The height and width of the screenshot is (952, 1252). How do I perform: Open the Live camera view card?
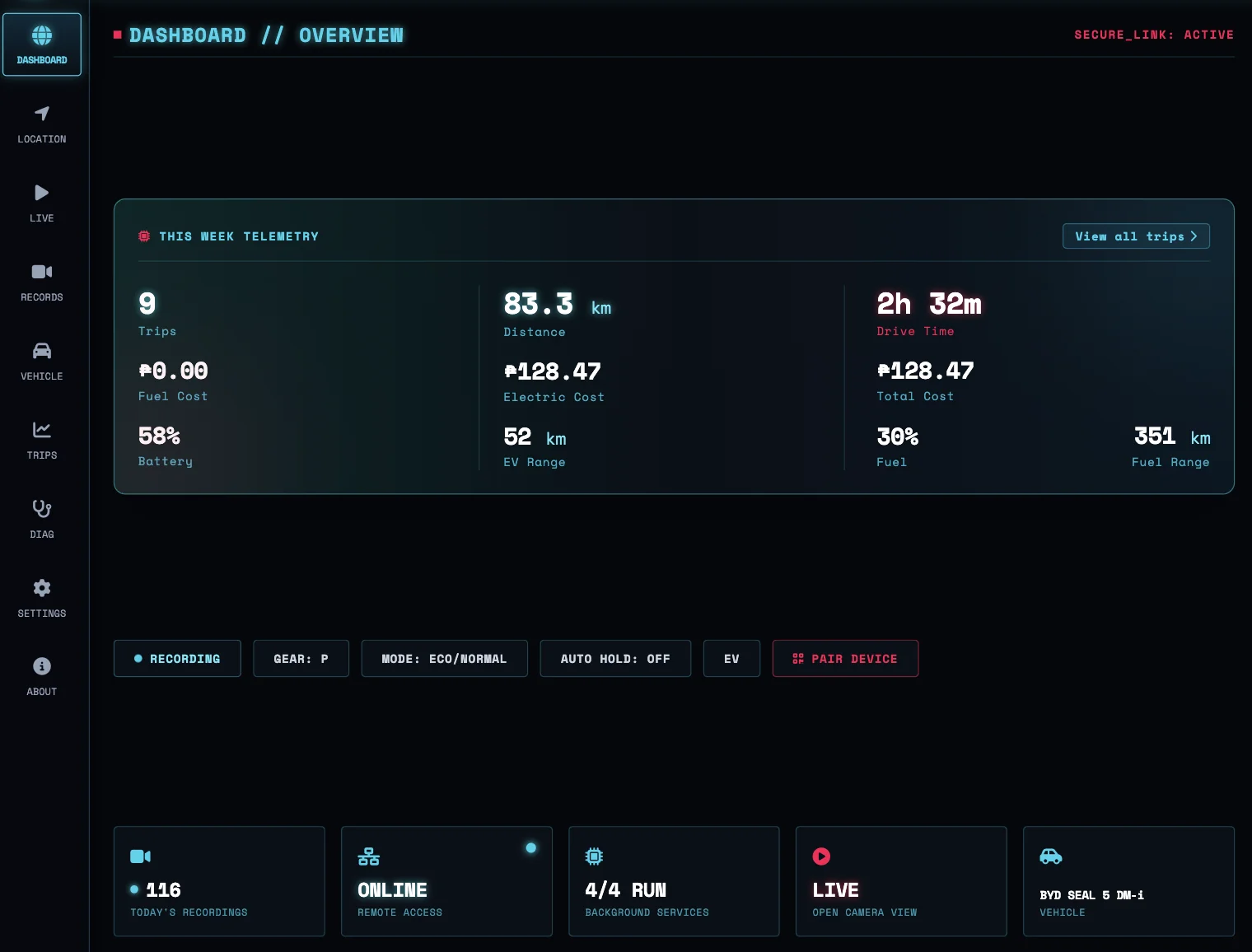click(901, 881)
